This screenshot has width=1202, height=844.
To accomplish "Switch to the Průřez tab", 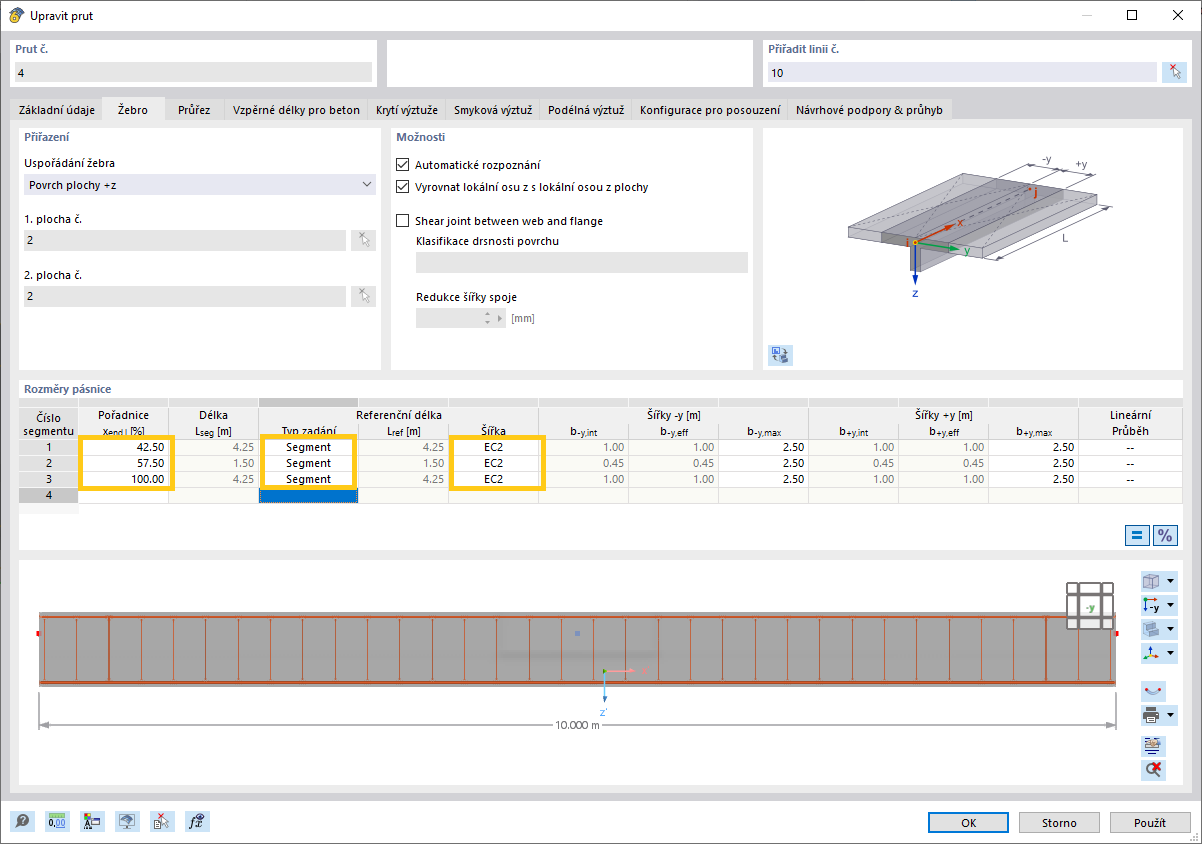I will (194, 110).
